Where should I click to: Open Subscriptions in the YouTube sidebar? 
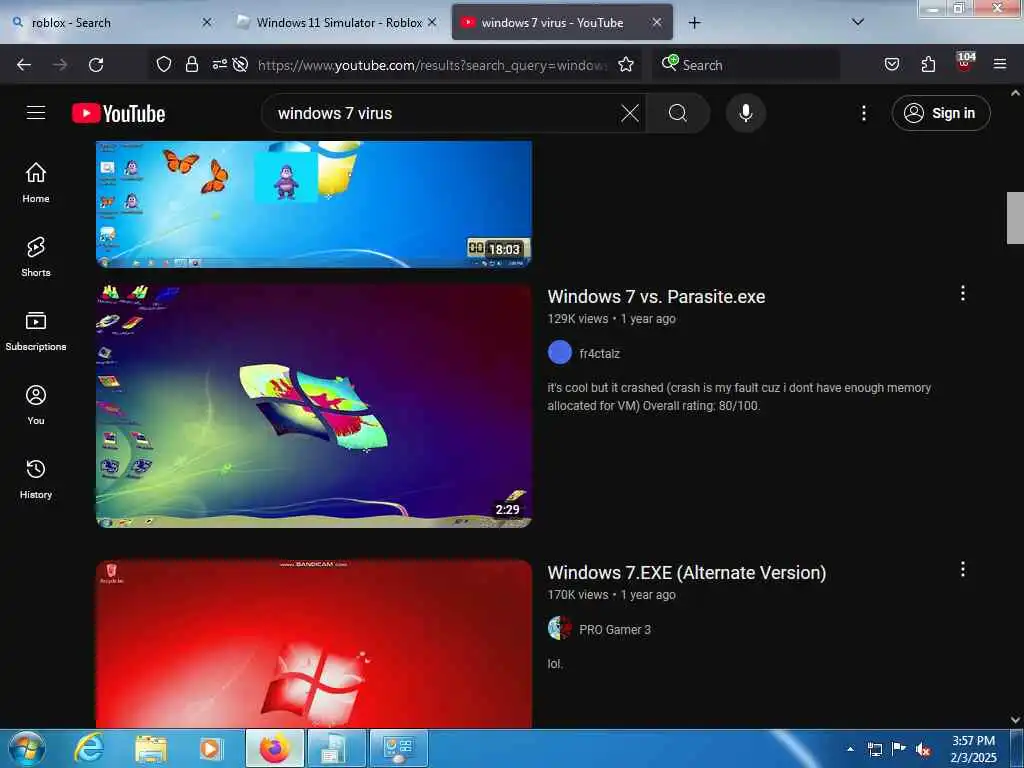(36, 331)
